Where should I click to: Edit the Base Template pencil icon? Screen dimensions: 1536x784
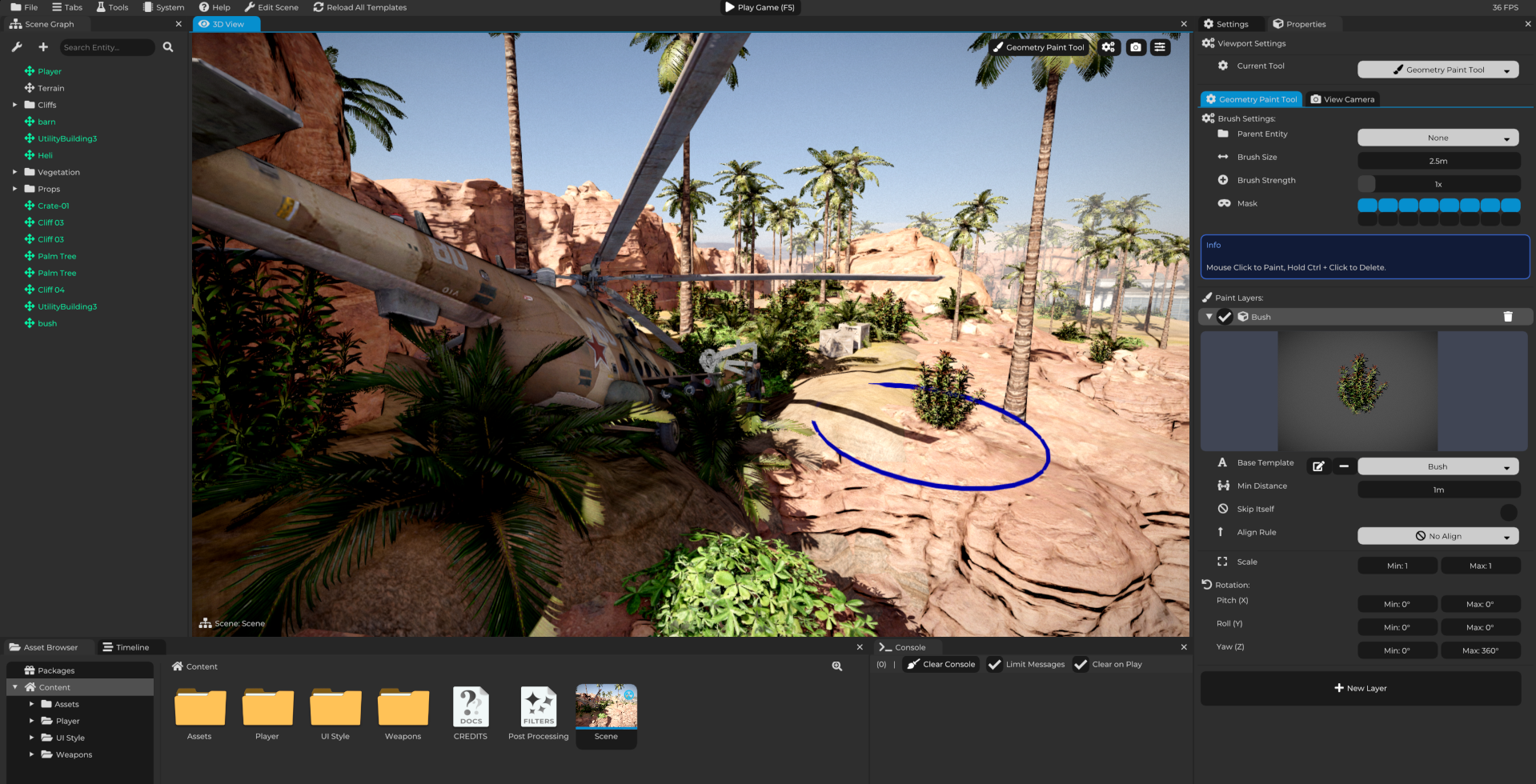point(1318,466)
